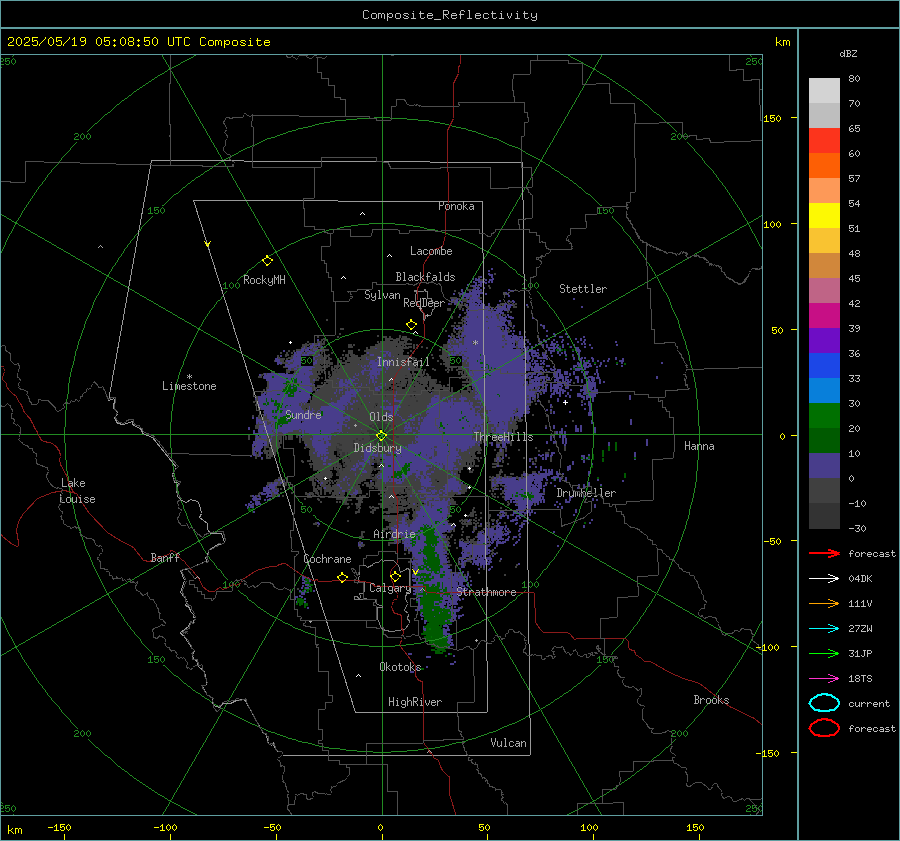Click the Brooks city label

711,700
